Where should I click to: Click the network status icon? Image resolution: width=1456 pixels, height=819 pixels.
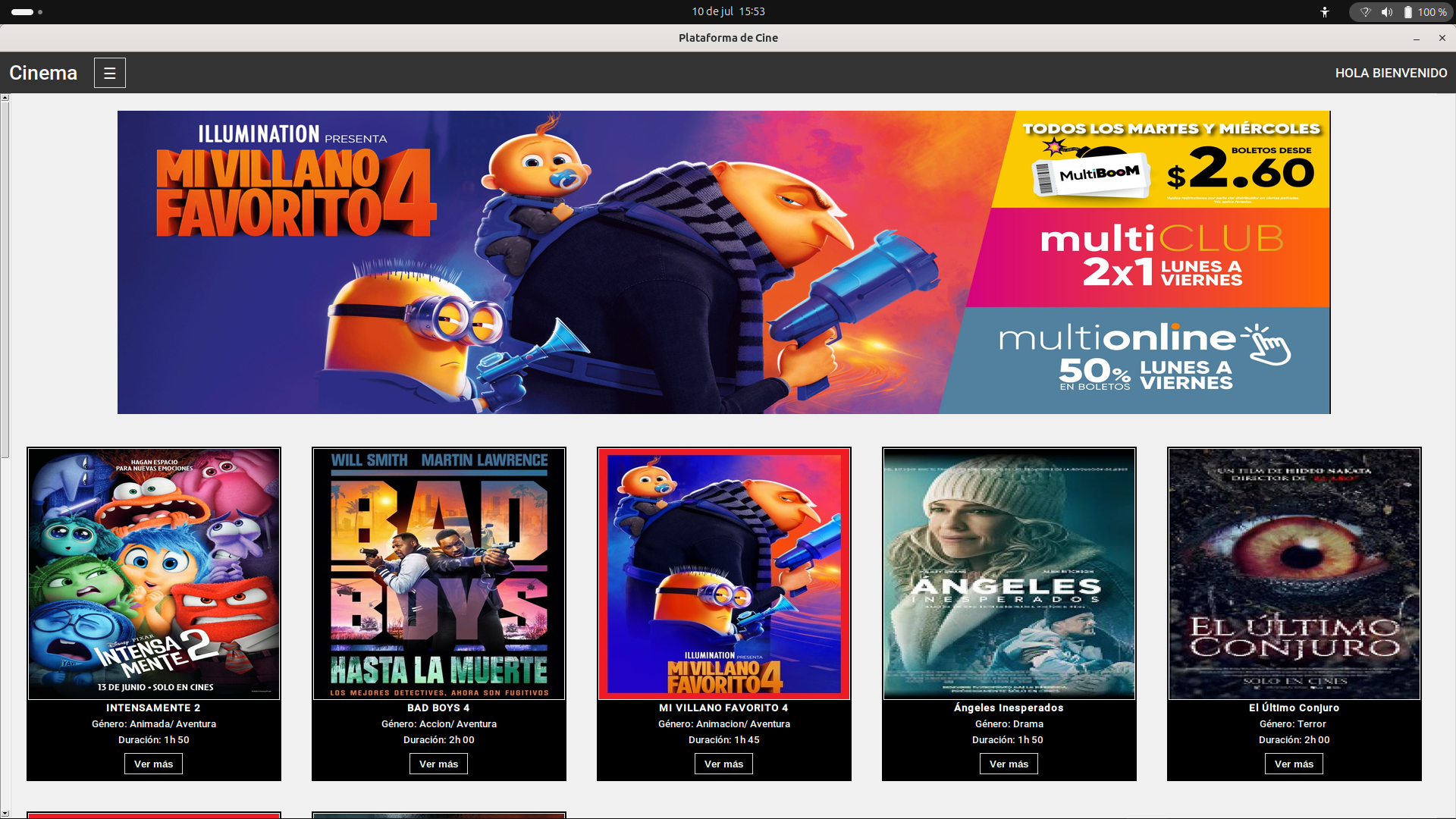(1366, 12)
